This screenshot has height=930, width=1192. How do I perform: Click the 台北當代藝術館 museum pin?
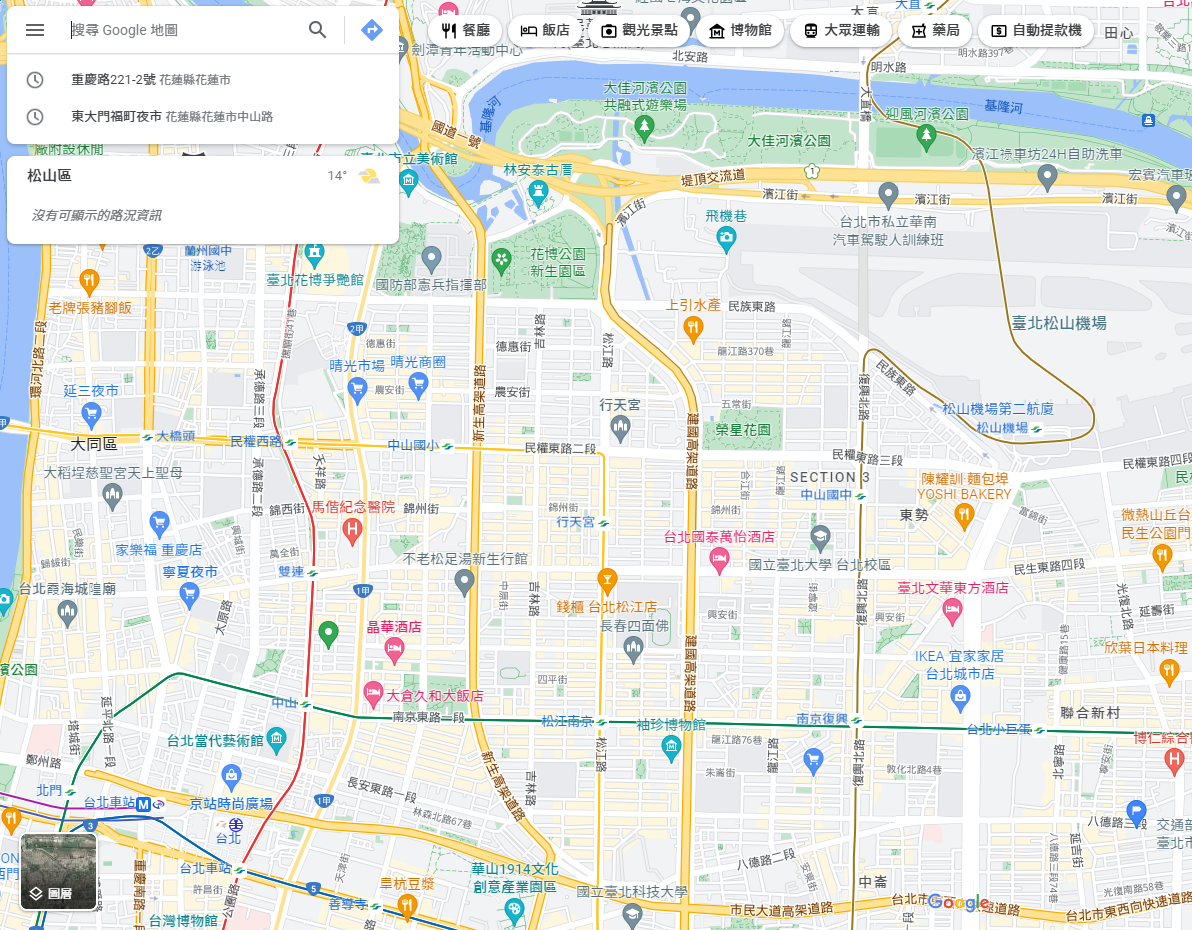(x=277, y=738)
